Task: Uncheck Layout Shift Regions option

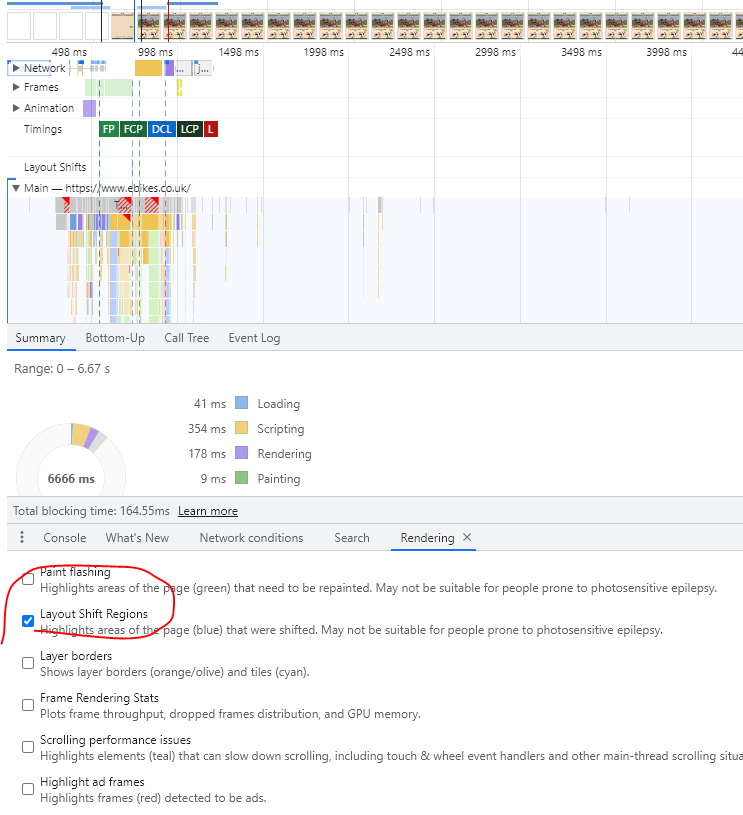Action: pyautogui.click(x=28, y=621)
